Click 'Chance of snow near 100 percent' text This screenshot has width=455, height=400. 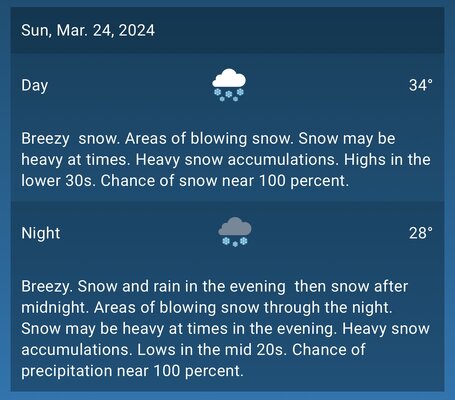pos(225,181)
